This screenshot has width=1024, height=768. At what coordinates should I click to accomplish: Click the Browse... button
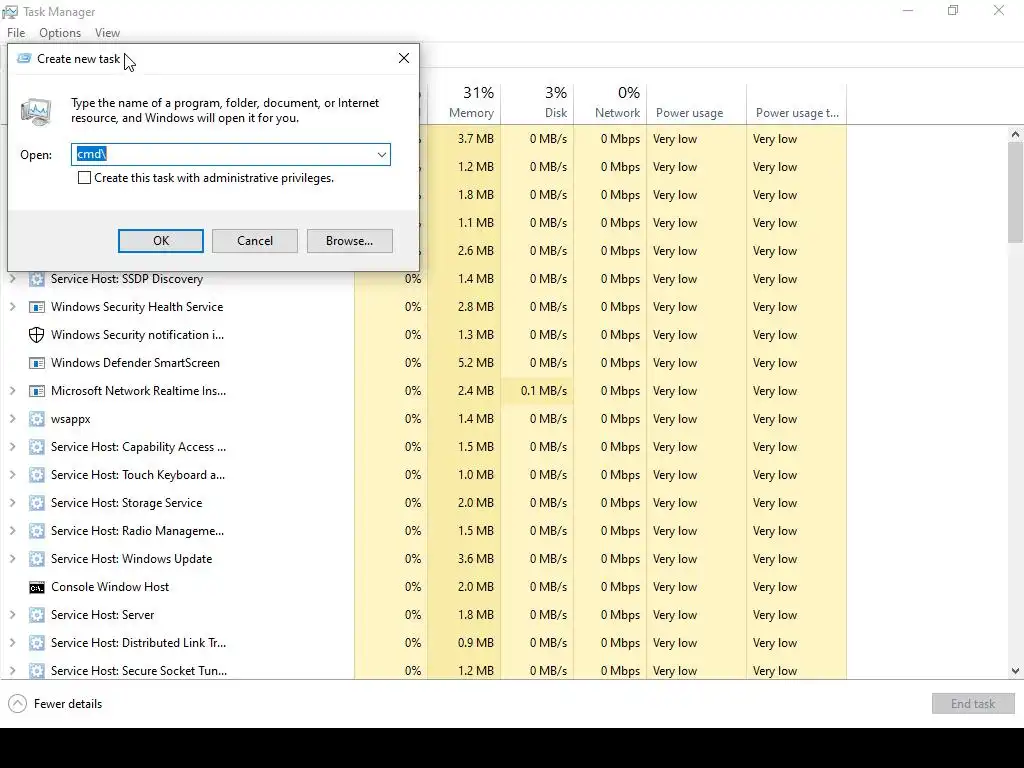coord(349,241)
